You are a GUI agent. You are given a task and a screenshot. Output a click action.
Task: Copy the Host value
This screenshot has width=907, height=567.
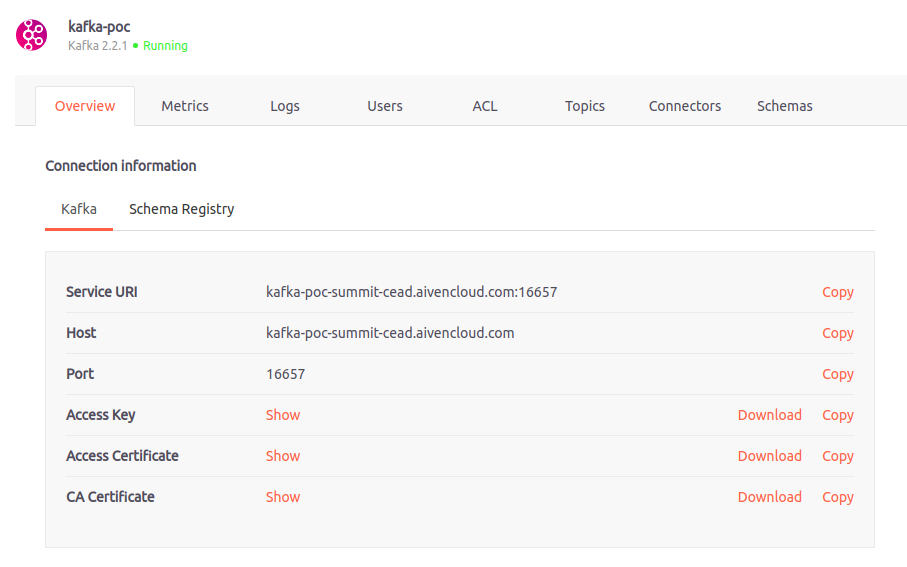[838, 333]
